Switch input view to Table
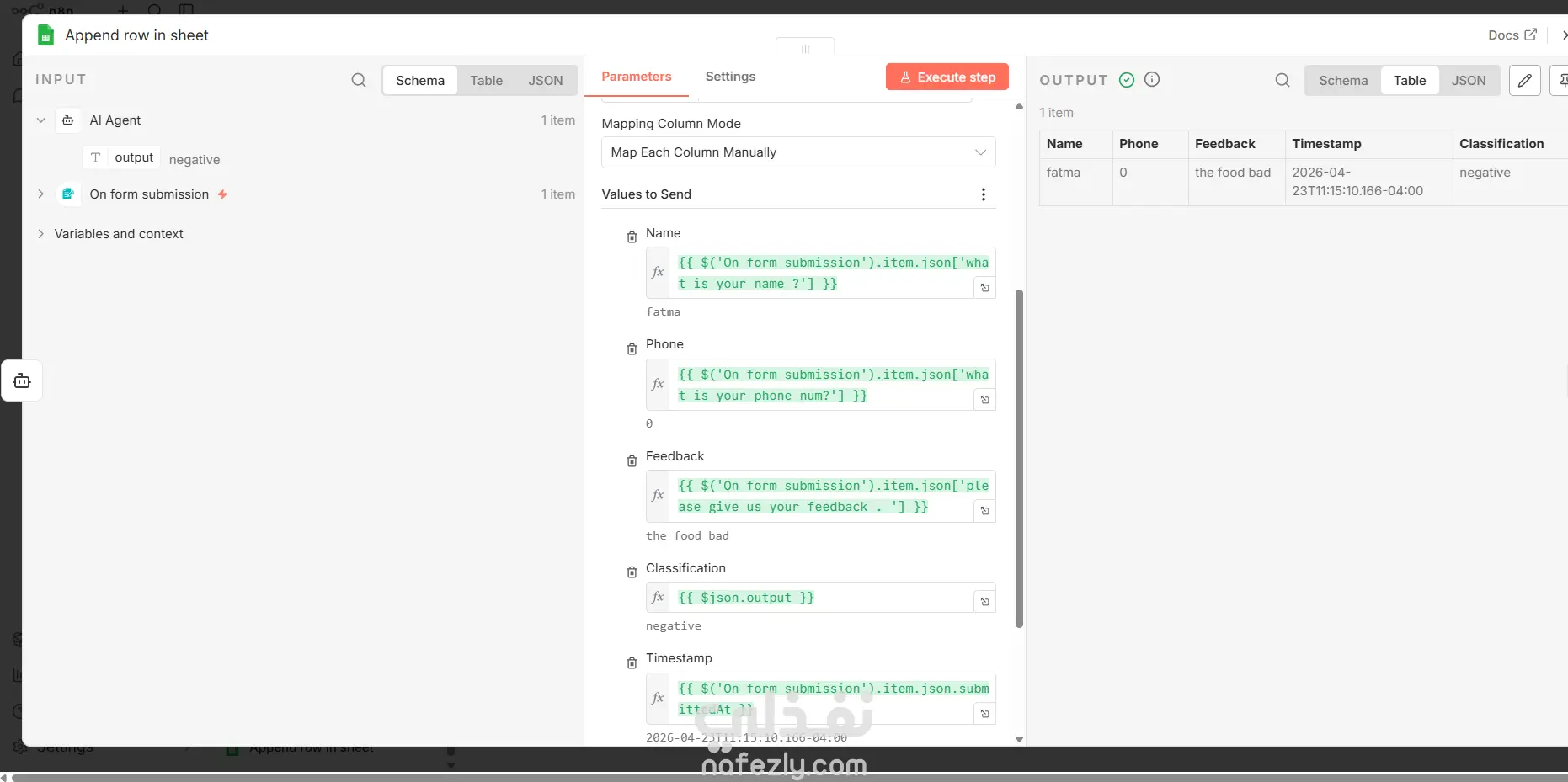The image size is (1568, 782). 486,81
